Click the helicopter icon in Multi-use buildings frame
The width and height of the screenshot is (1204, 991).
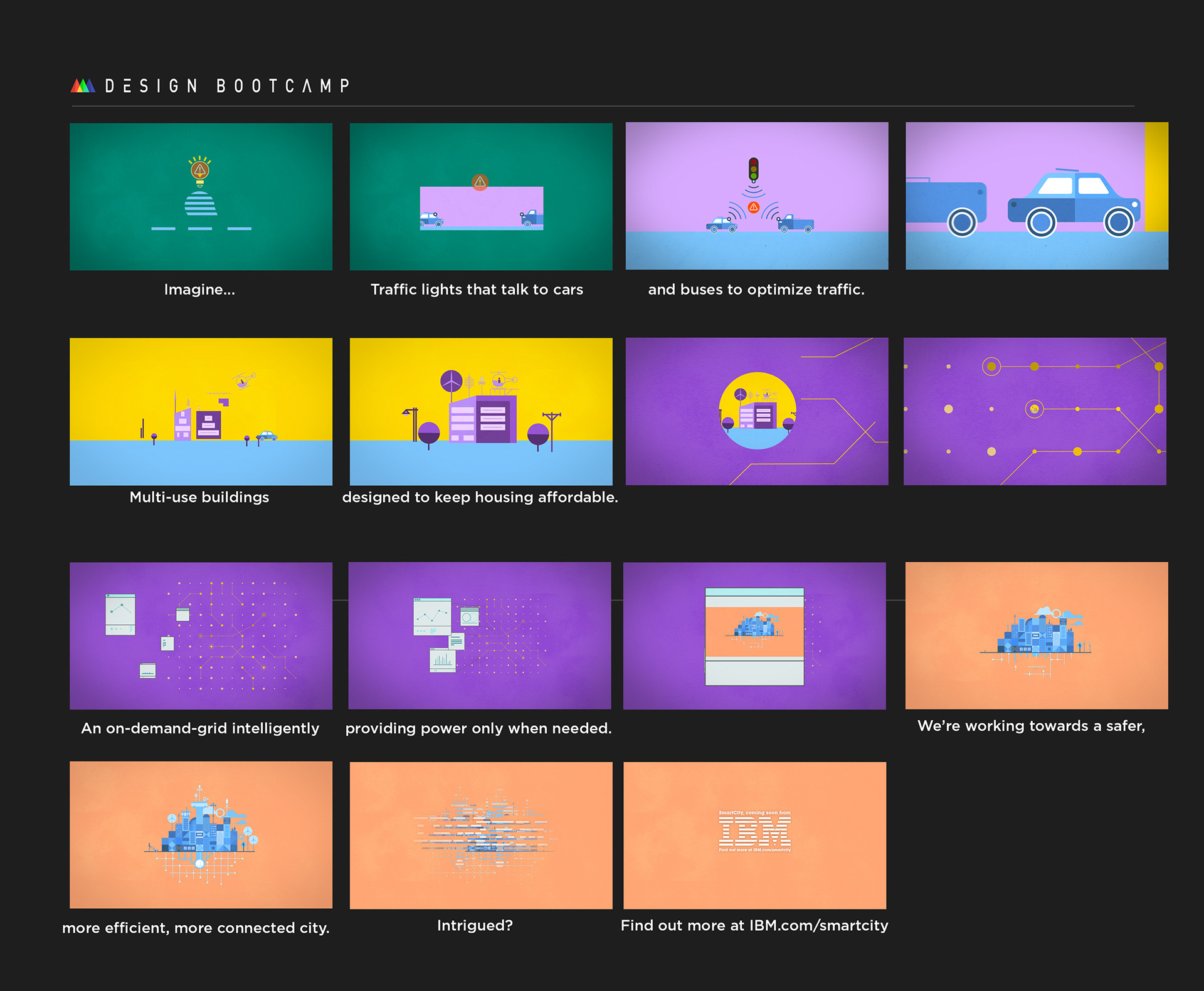point(244,380)
